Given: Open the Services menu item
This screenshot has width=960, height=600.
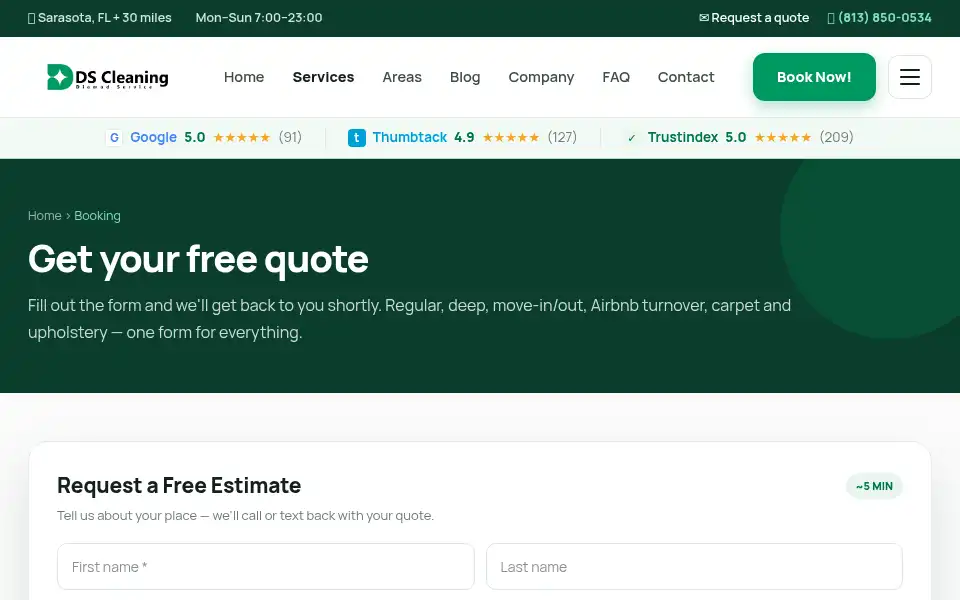Looking at the screenshot, I should tap(323, 77).
